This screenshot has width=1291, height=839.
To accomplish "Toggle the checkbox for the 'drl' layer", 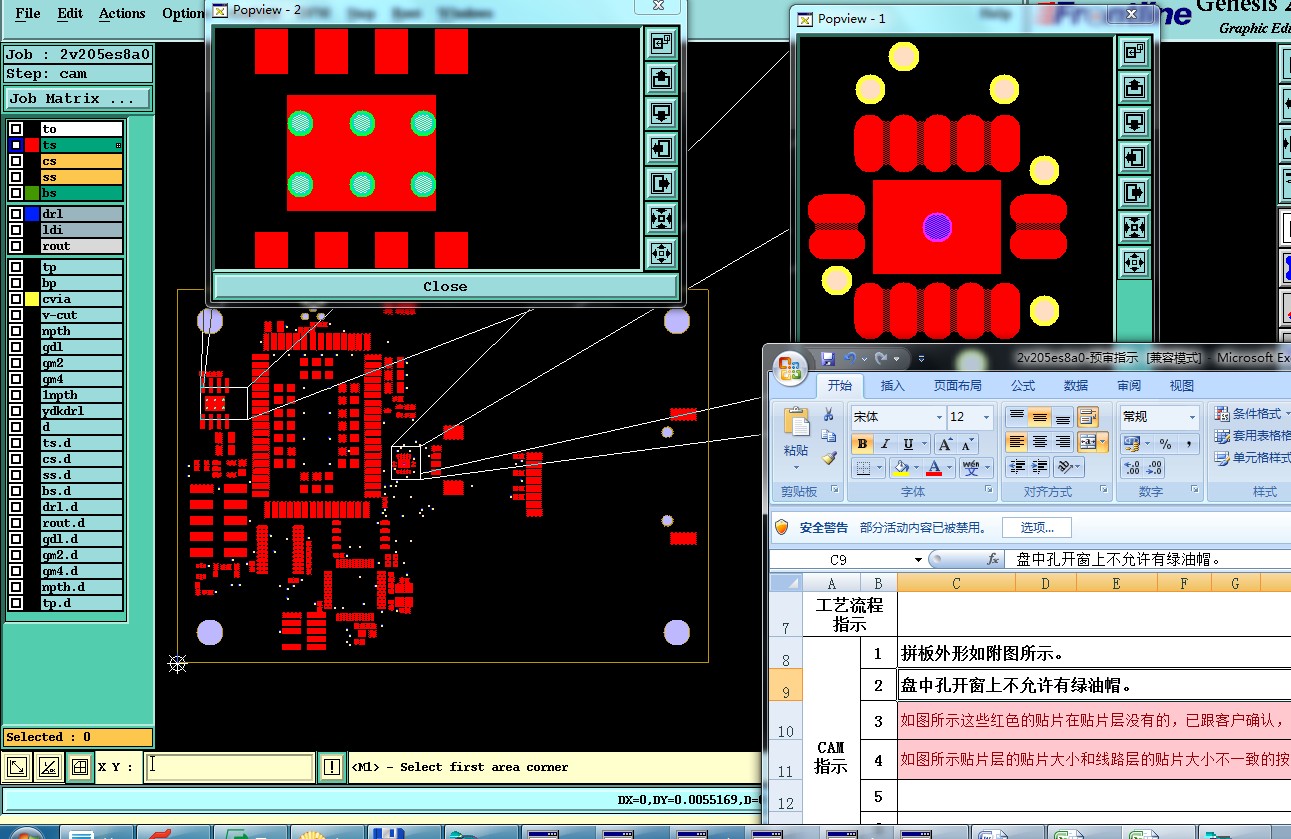I will point(16,214).
